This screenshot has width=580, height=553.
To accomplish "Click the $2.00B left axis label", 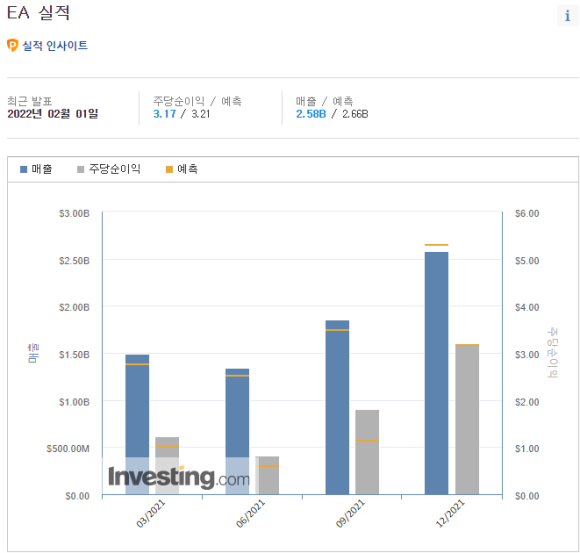I will tap(74, 307).
